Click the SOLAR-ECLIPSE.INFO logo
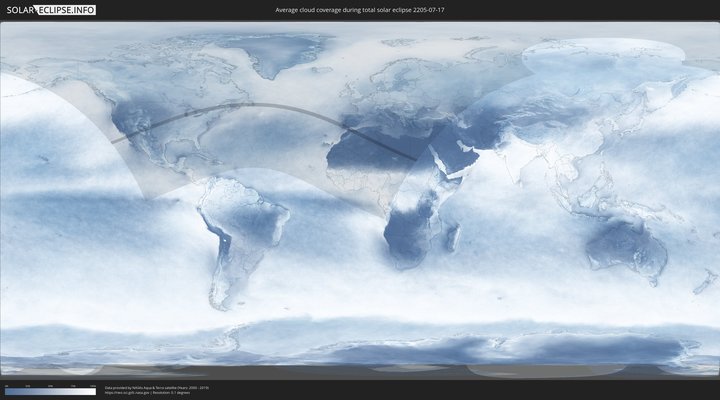 [x=51, y=10]
